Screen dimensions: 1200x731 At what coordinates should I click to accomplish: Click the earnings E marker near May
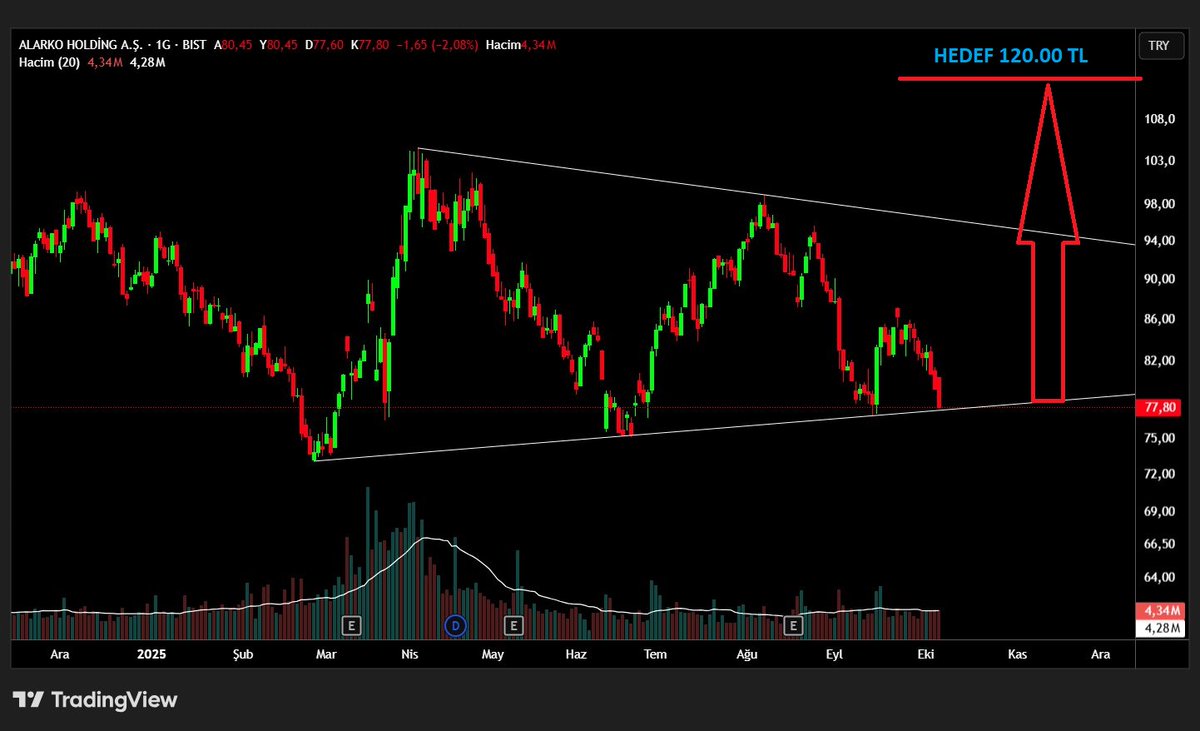[513, 626]
